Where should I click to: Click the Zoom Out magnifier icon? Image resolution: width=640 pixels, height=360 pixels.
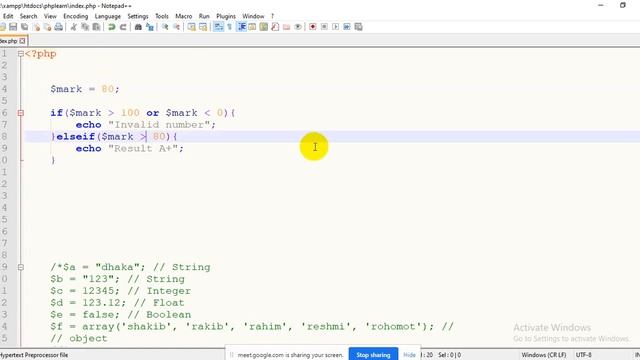(176, 27)
